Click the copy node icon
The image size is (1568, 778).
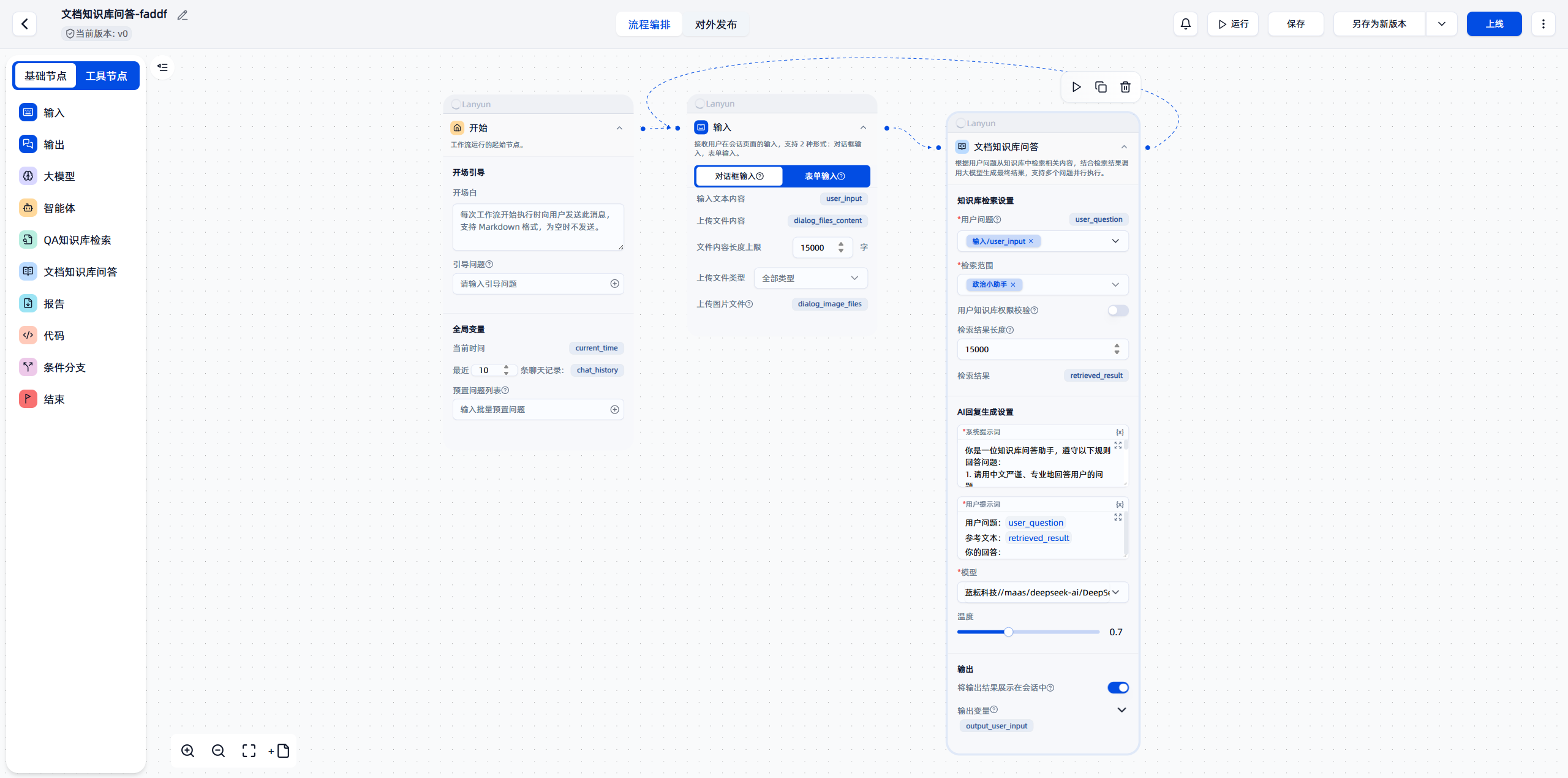[x=1101, y=87]
